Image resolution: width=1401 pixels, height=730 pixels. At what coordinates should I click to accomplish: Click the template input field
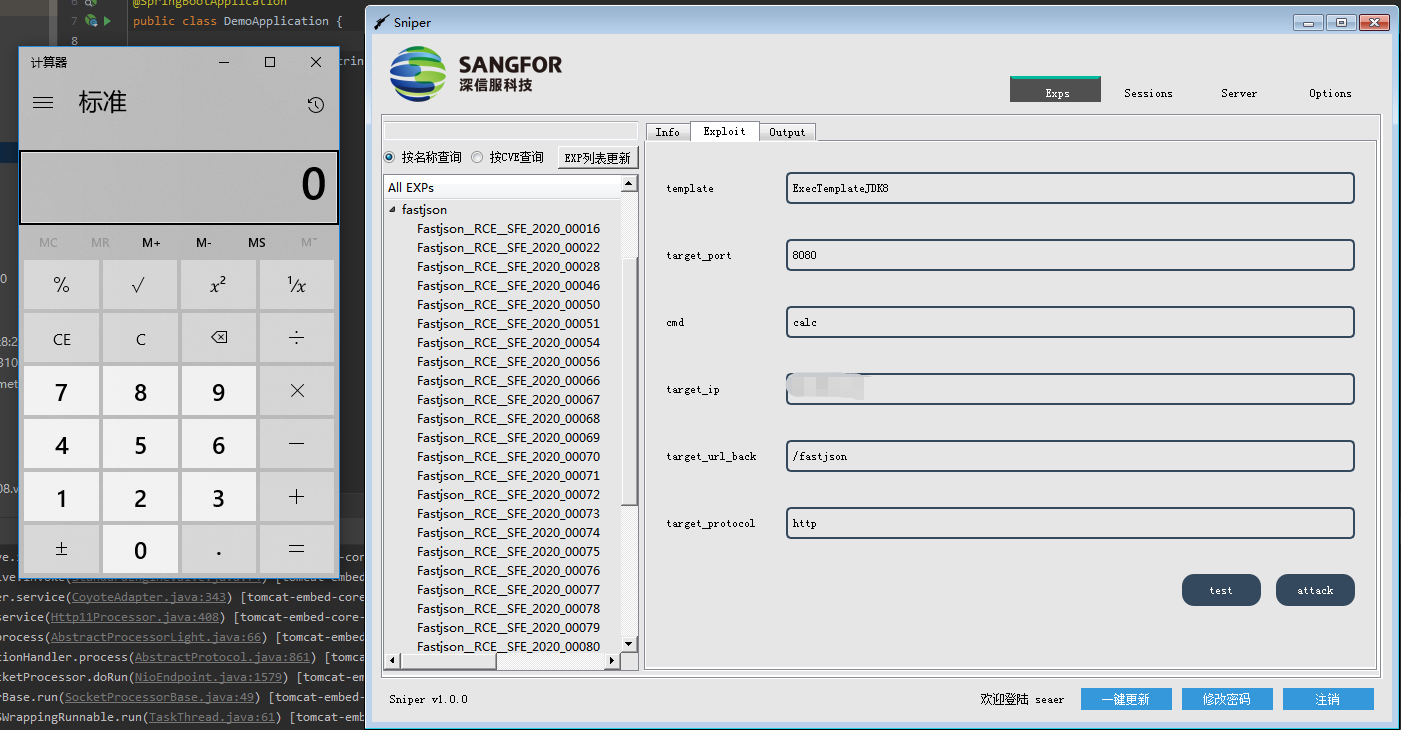pyautogui.click(x=1070, y=188)
